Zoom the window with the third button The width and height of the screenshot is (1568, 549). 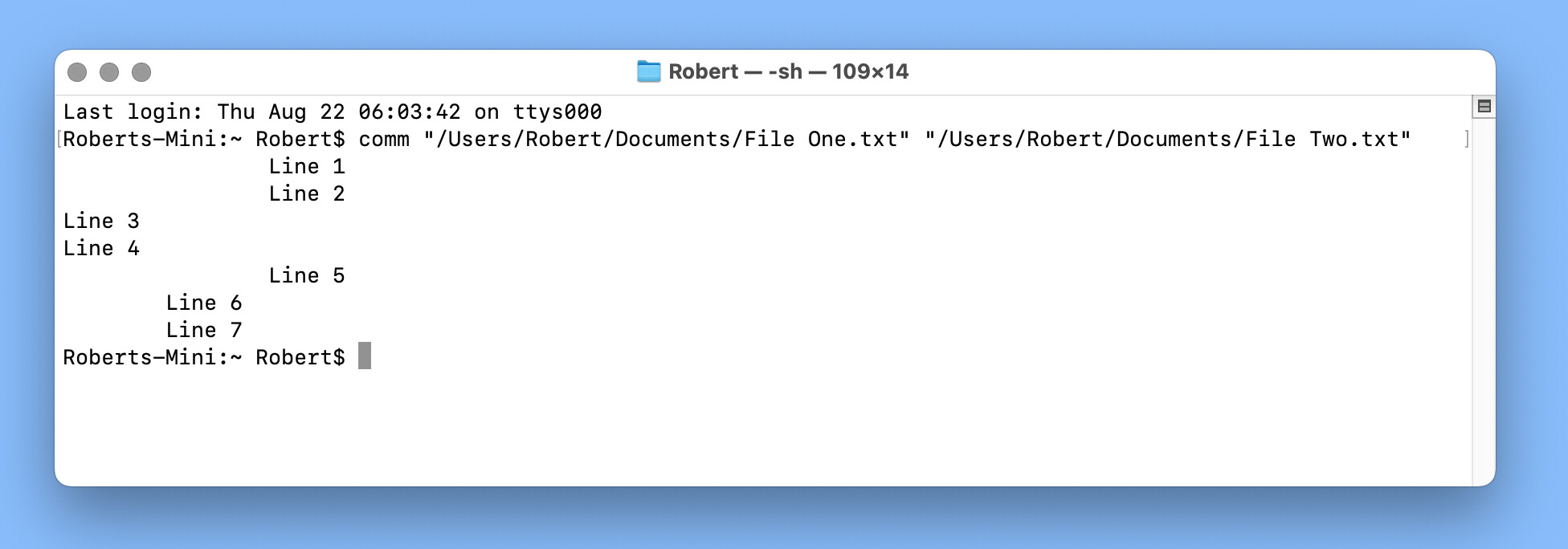point(141,72)
